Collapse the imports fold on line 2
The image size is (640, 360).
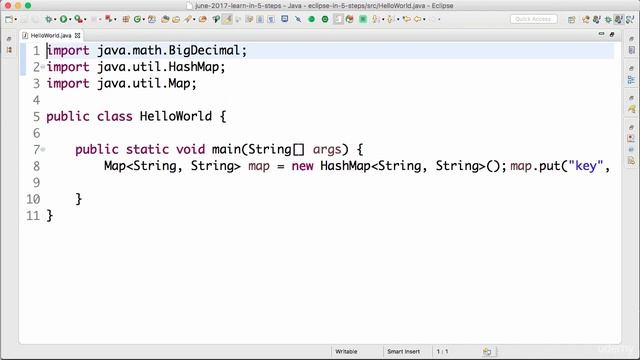(x=43, y=67)
